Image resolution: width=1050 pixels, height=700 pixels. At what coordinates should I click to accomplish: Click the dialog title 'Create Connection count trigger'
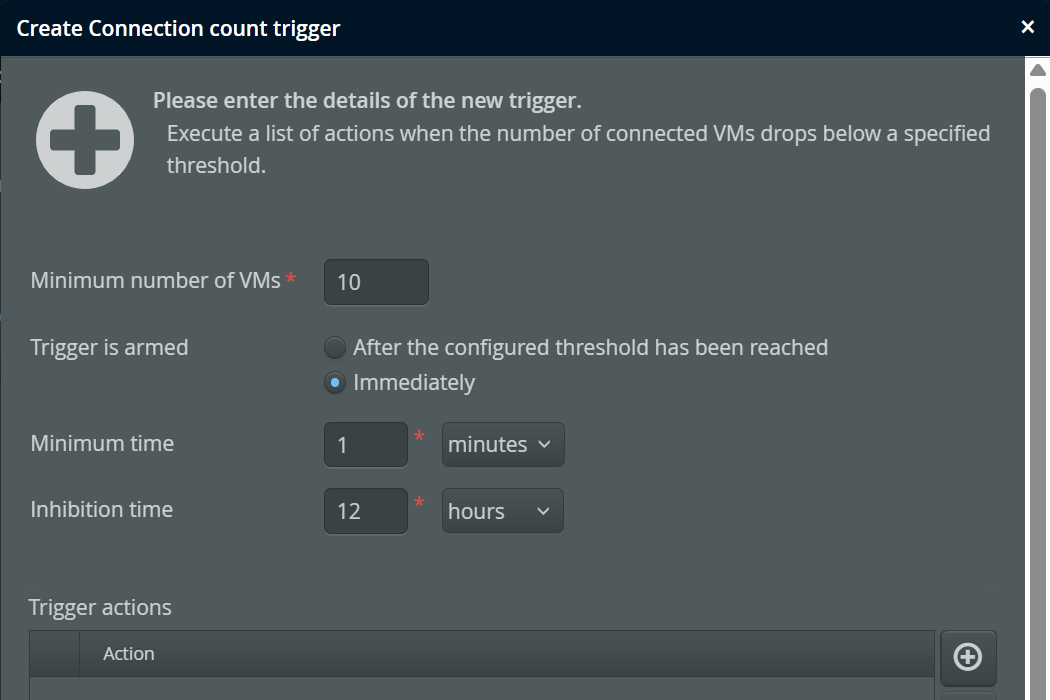point(179,28)
